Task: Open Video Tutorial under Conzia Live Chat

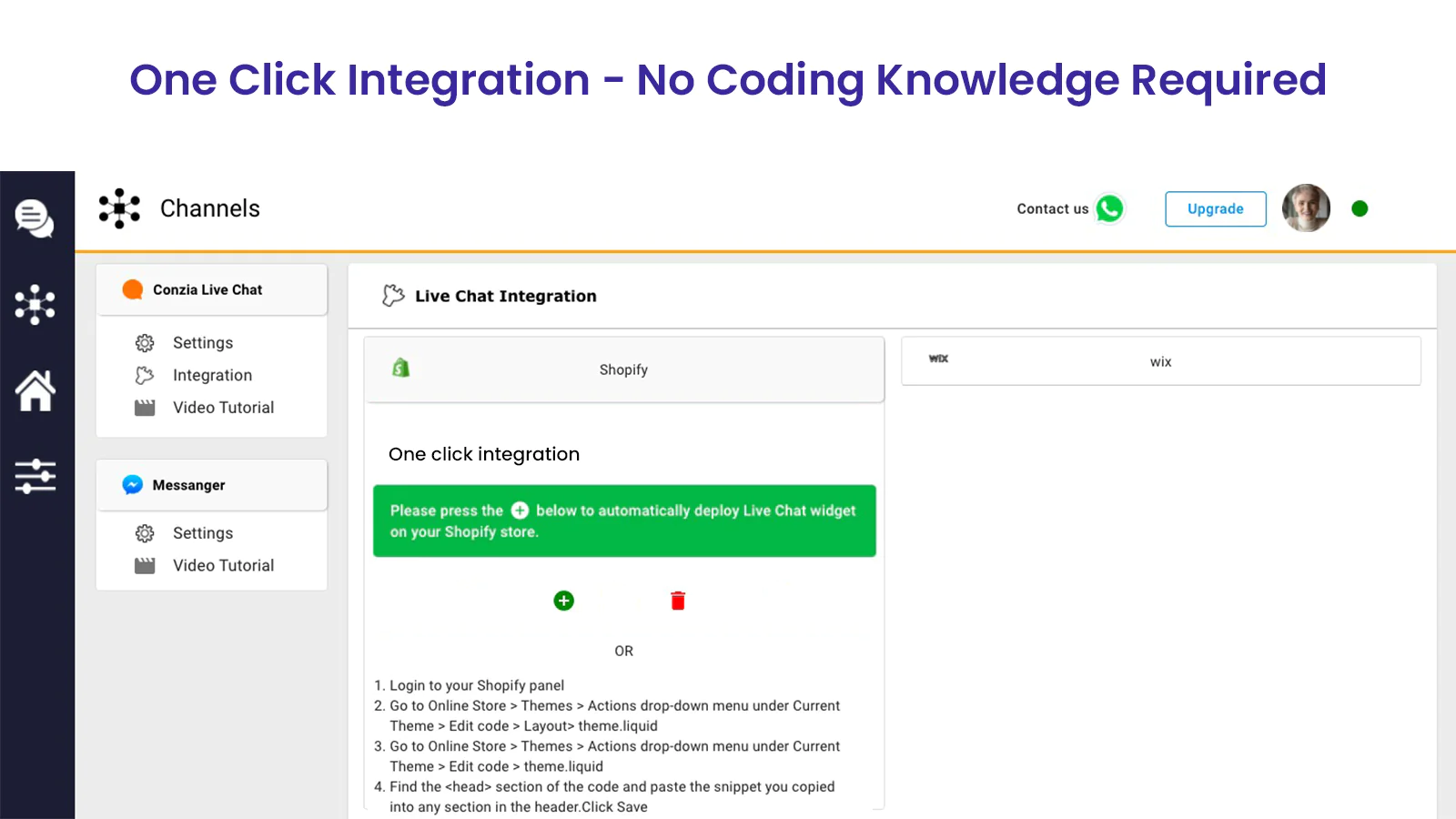Action: coord(223,408)
